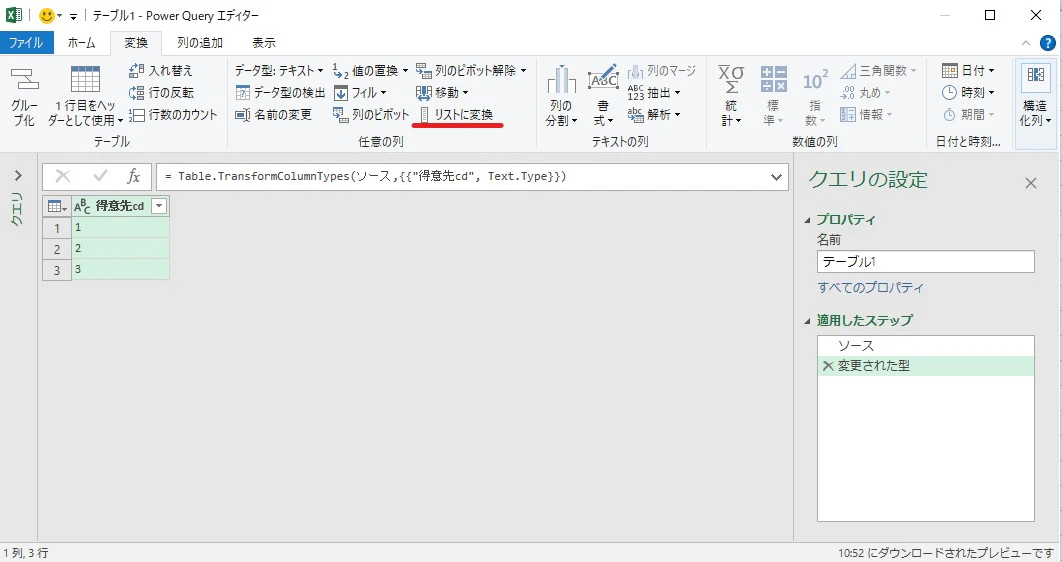Click すべてのプロパティ link
Image resolution: width=1062 pixels, height=562 pixels.
pos(870,287)
